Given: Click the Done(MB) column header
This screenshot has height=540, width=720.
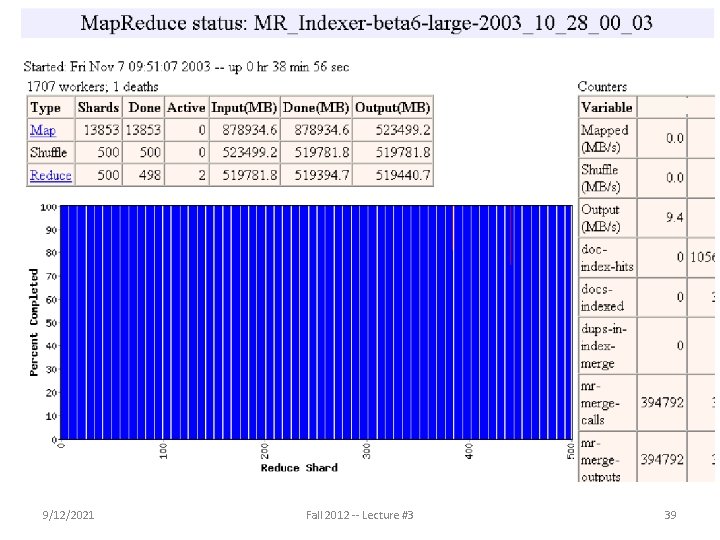Looking at the screenshot, I should click(316, 107).
